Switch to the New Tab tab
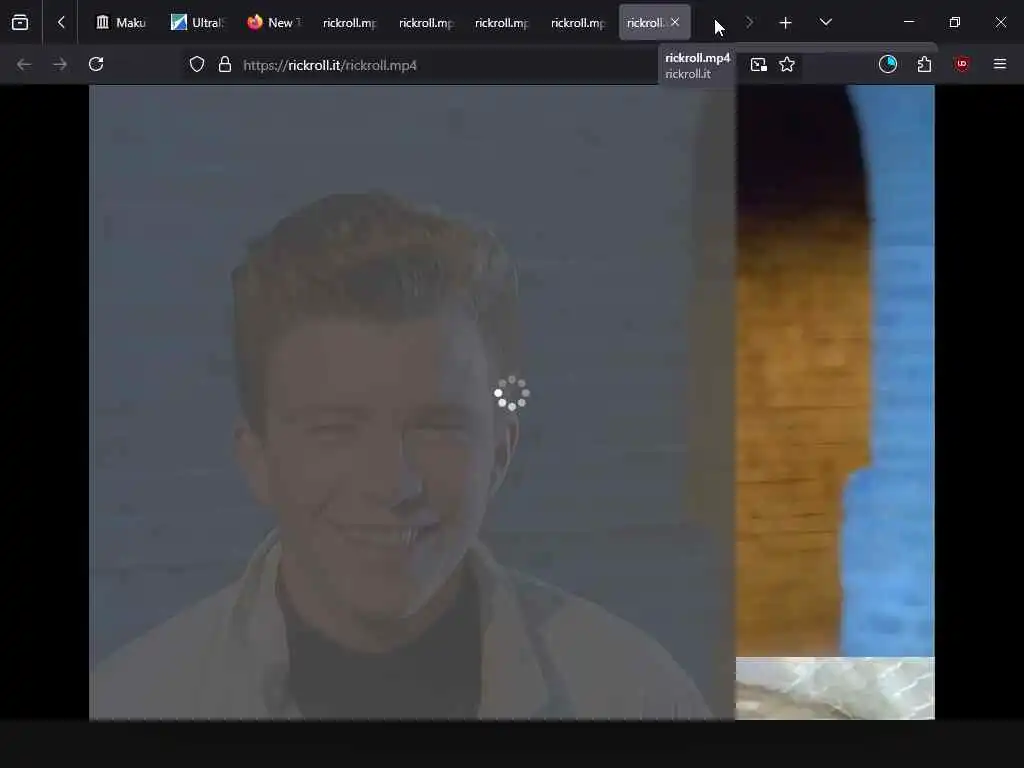Viewport: 1024px width, 768px height. tap(274, 23)
